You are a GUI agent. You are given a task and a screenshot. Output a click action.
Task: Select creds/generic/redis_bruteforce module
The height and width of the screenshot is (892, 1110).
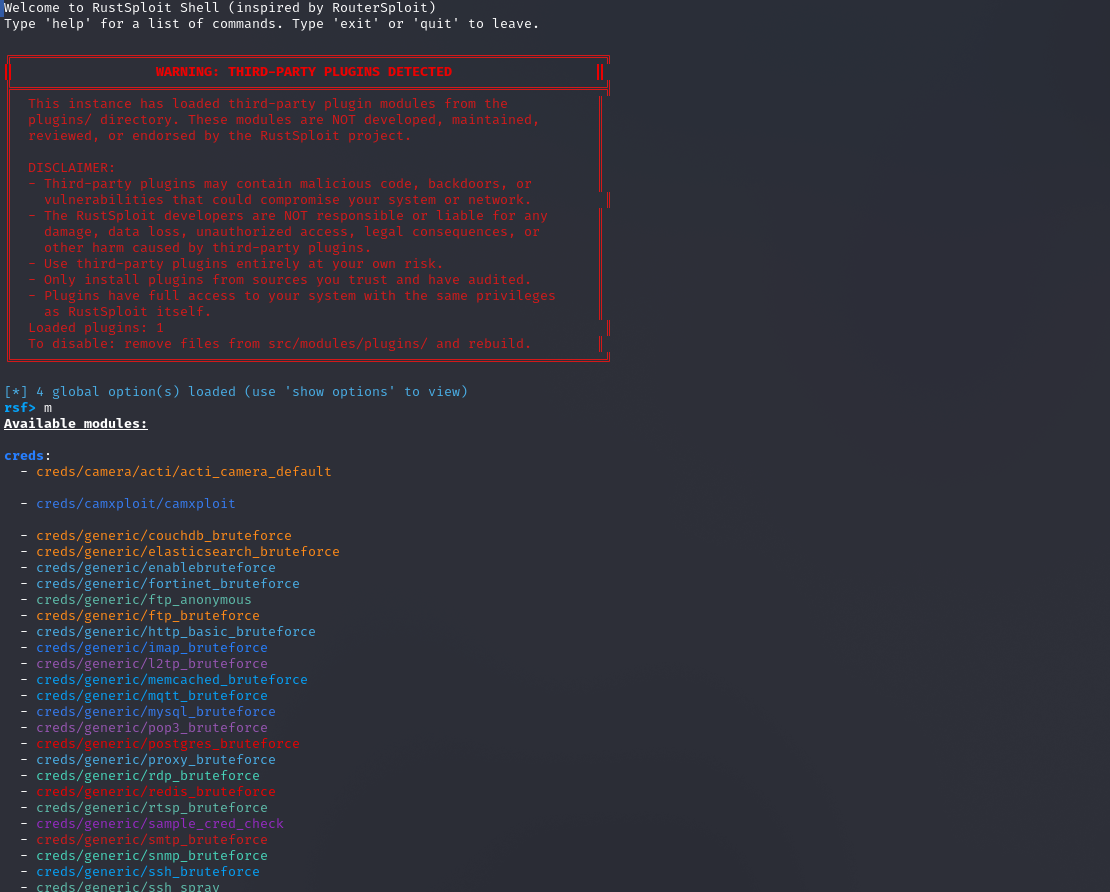(156, 791)
